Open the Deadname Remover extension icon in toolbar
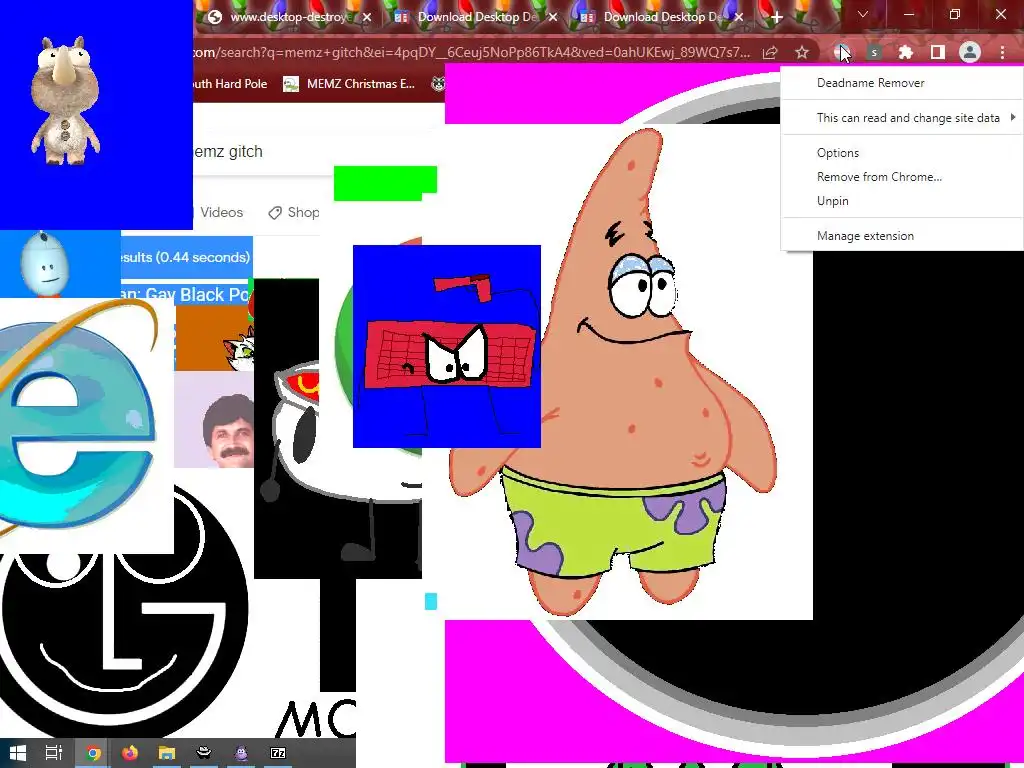1024x768 pixels. pyautogui.click(x=842, y=52)
